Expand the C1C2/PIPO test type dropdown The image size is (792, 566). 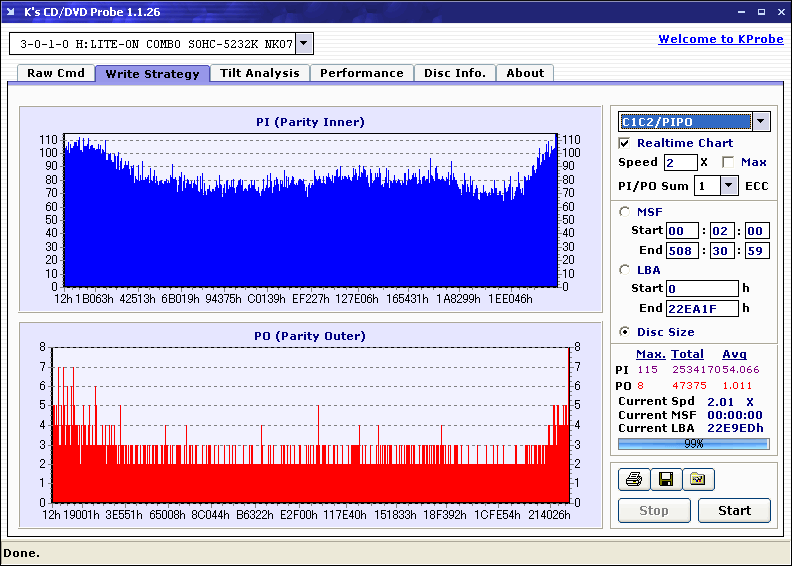[x=760, y=122]
